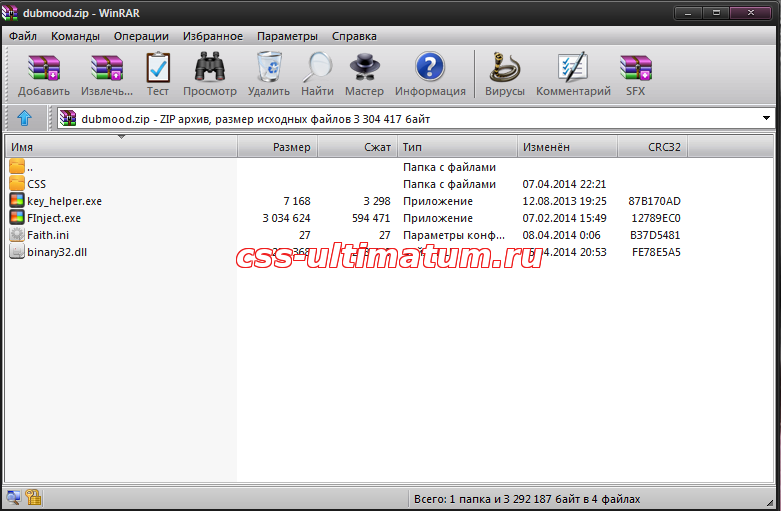Click CRC value 12789EC0
781x511 pixels.
[x=656, y=218]
